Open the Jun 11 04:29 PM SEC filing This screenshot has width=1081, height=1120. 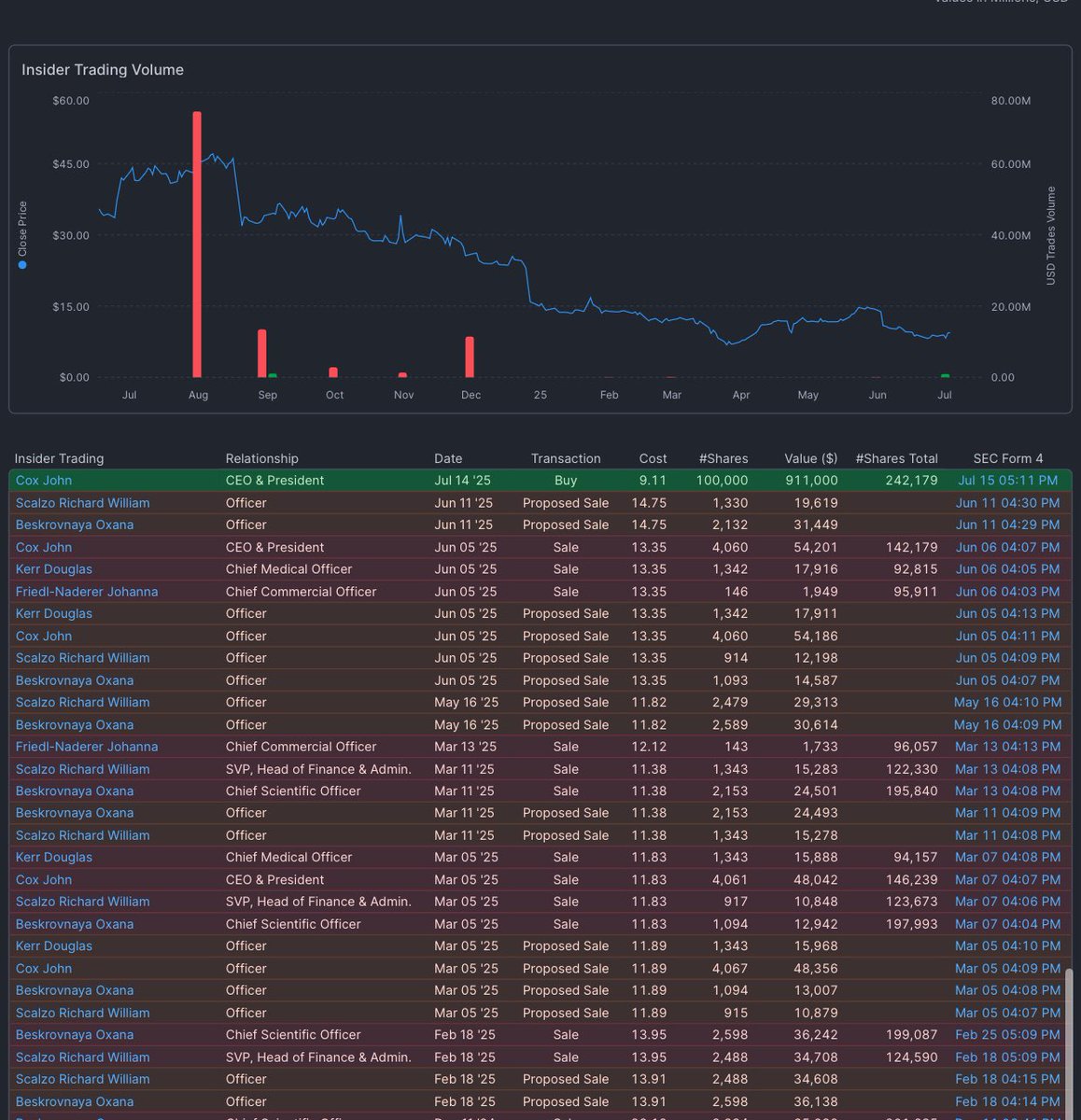(x=1008, y=525)
